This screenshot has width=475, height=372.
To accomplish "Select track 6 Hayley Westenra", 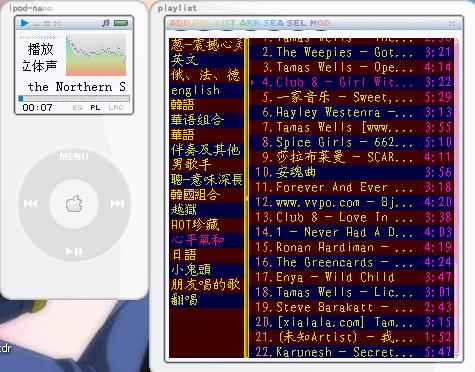I will click(x=352, y=112).
